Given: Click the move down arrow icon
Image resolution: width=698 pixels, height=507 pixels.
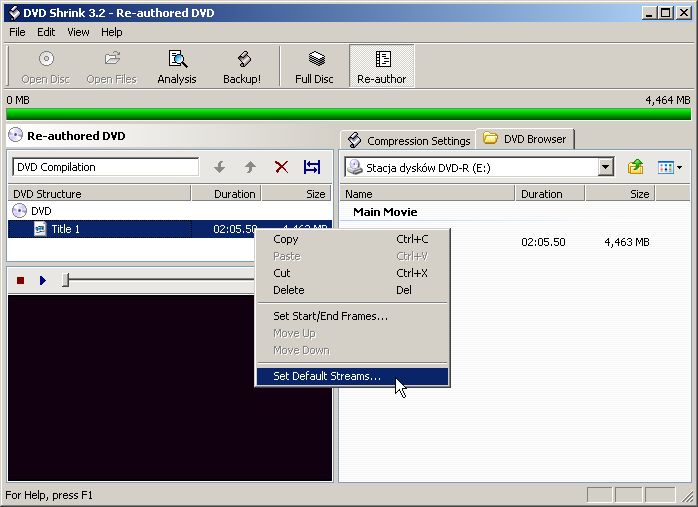Looking at the screenshot, I should point(219,167).
